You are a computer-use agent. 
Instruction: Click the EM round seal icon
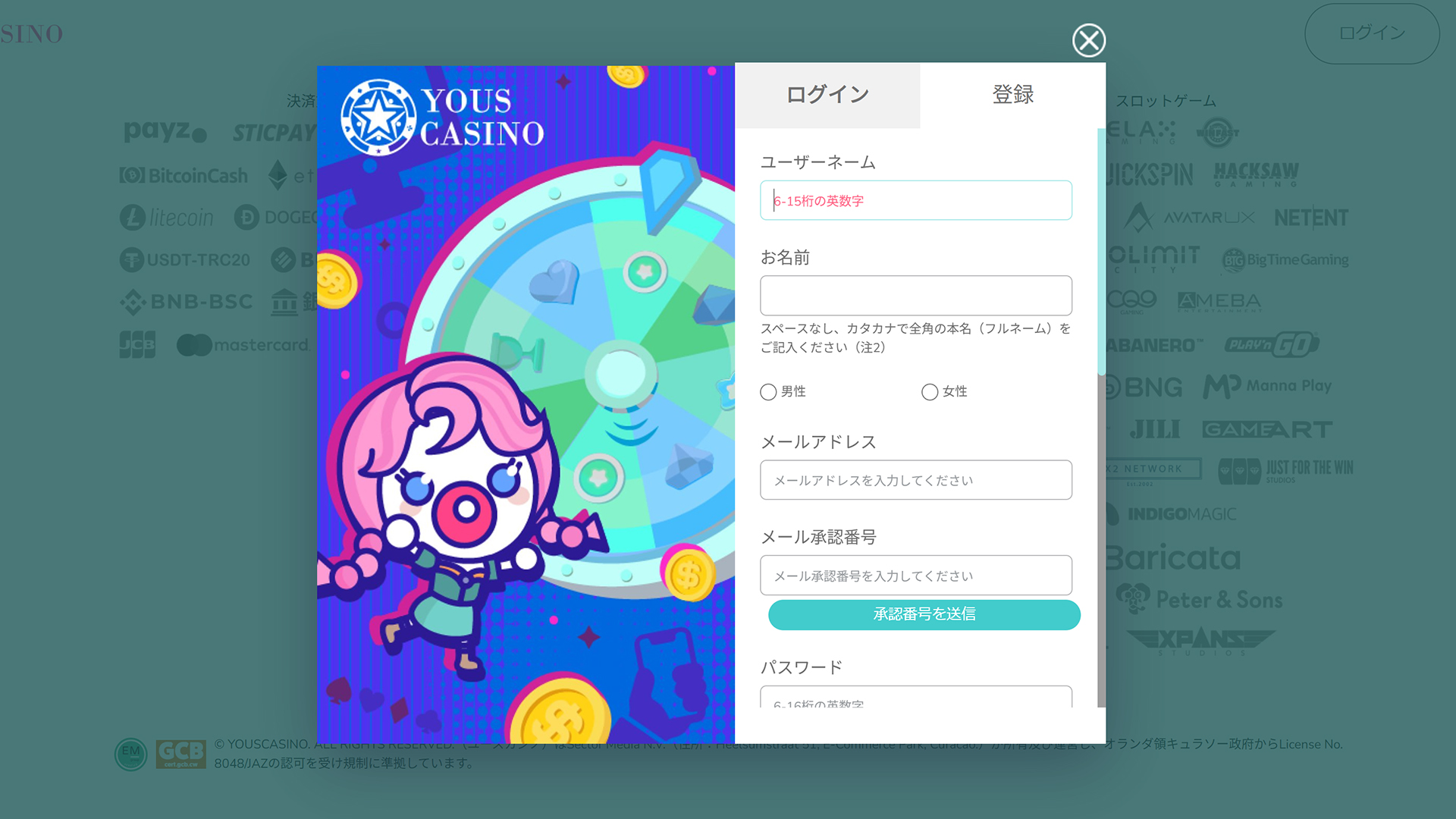[x=130, y=754]
